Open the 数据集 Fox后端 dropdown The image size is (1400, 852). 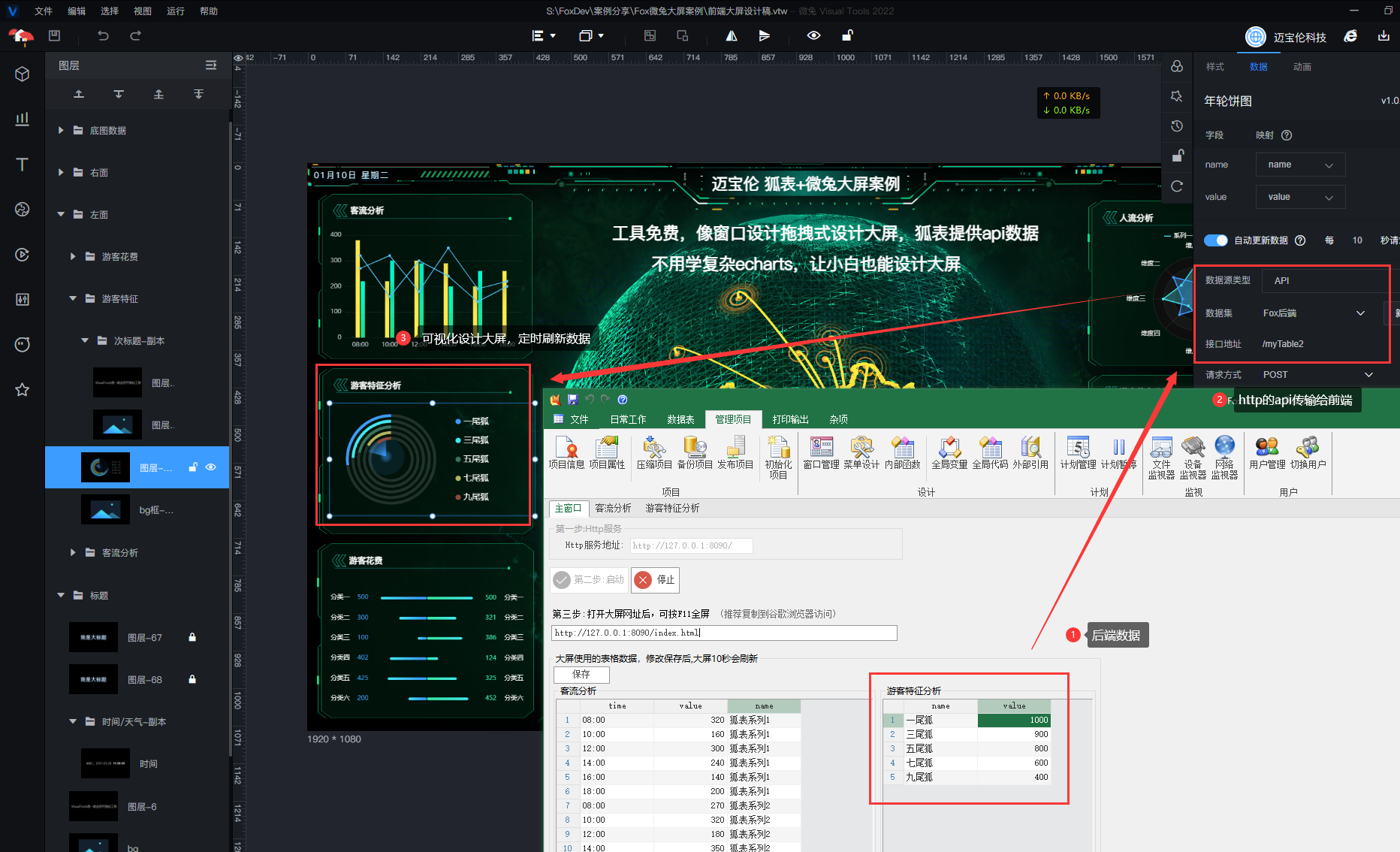point(1314,313)
